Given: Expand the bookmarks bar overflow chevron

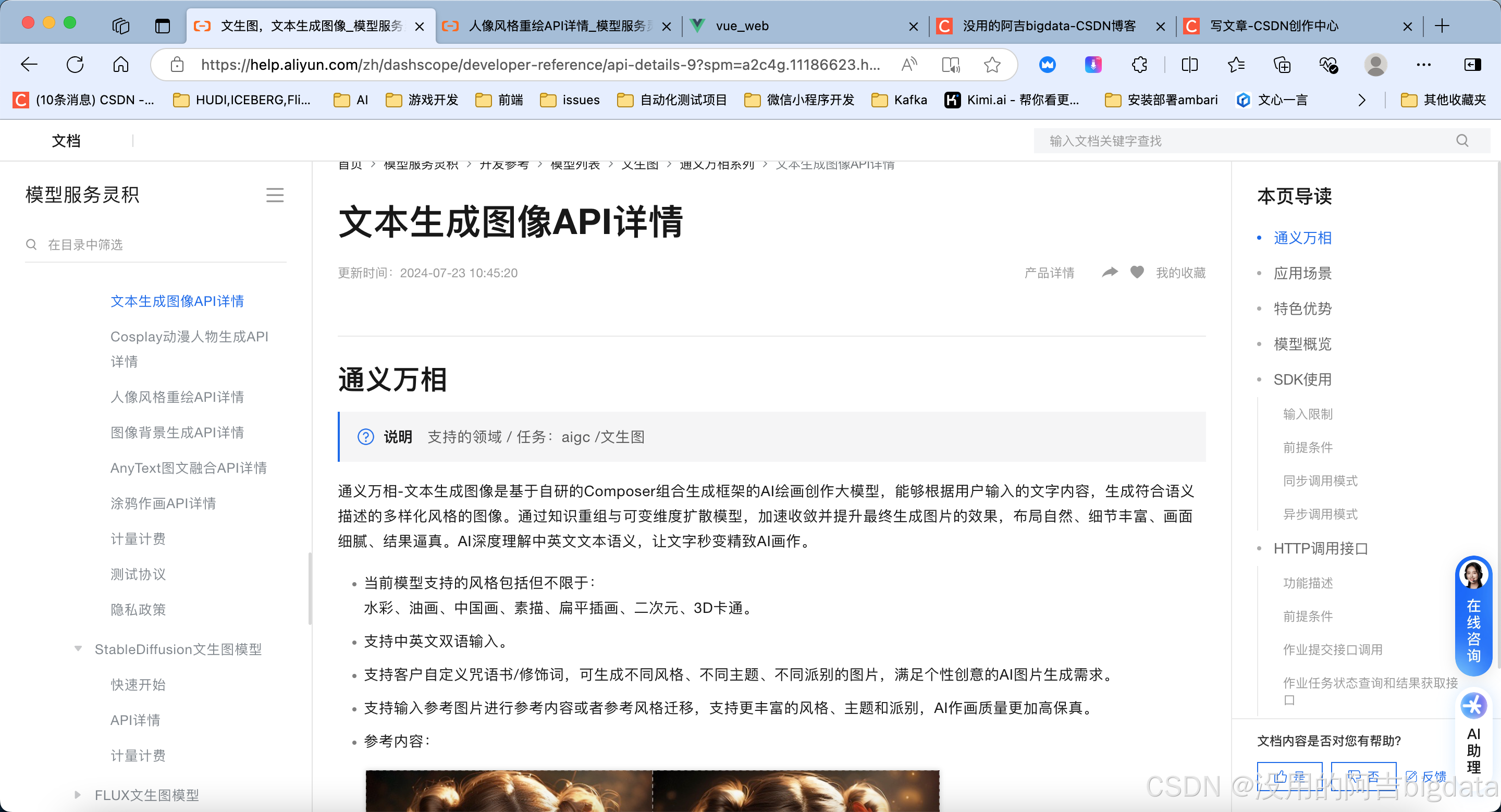Looking at the screenshot, I should tap(1361, 100).
